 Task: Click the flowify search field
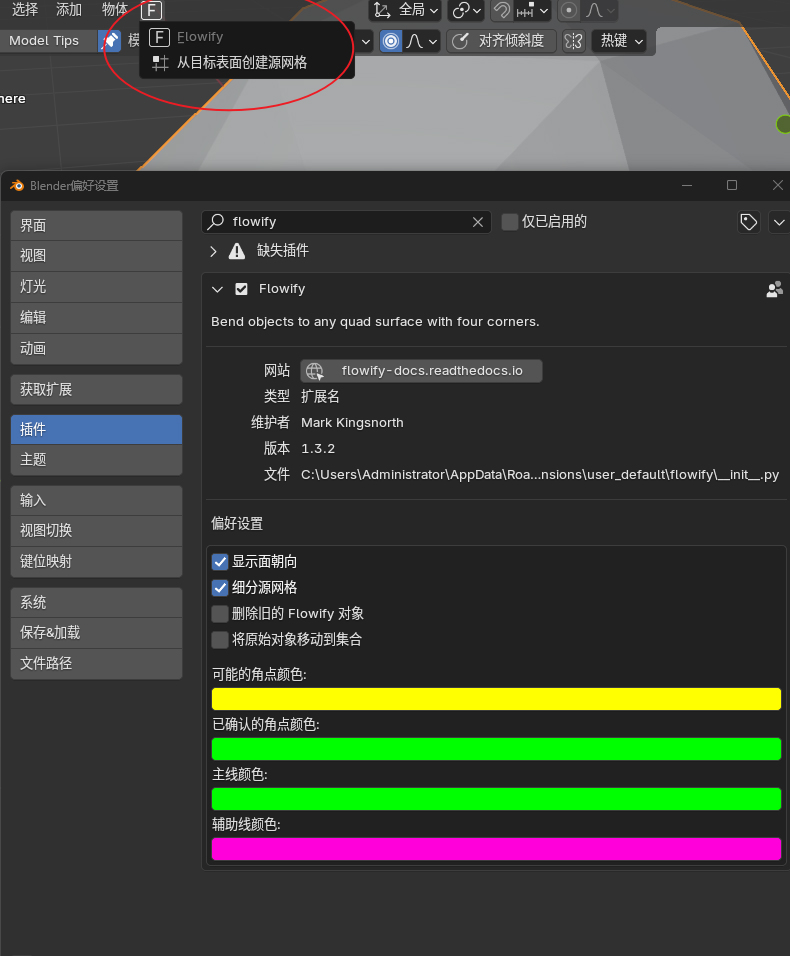point(346,222)
